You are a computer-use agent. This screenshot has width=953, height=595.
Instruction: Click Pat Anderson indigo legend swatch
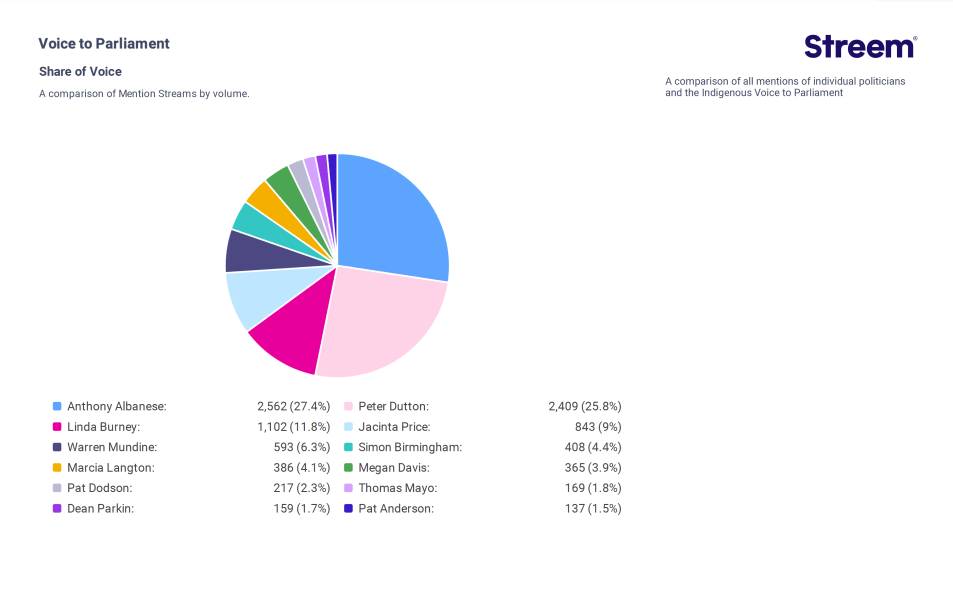tap(348, 508)
